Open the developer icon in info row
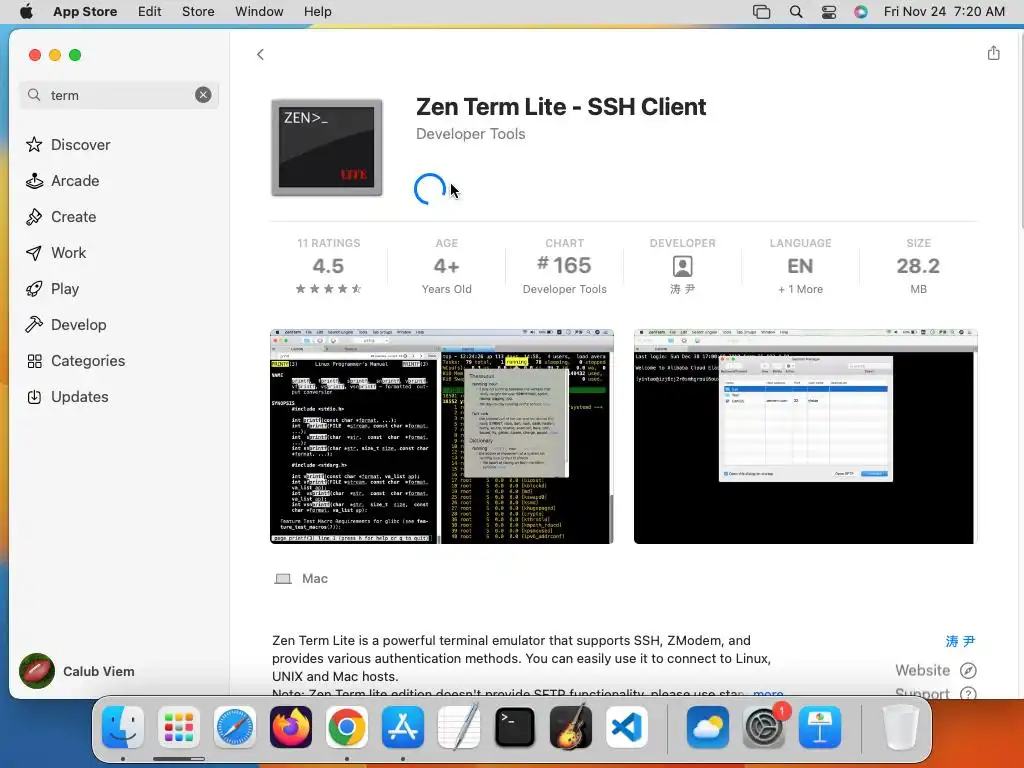 tap(682, 266)
